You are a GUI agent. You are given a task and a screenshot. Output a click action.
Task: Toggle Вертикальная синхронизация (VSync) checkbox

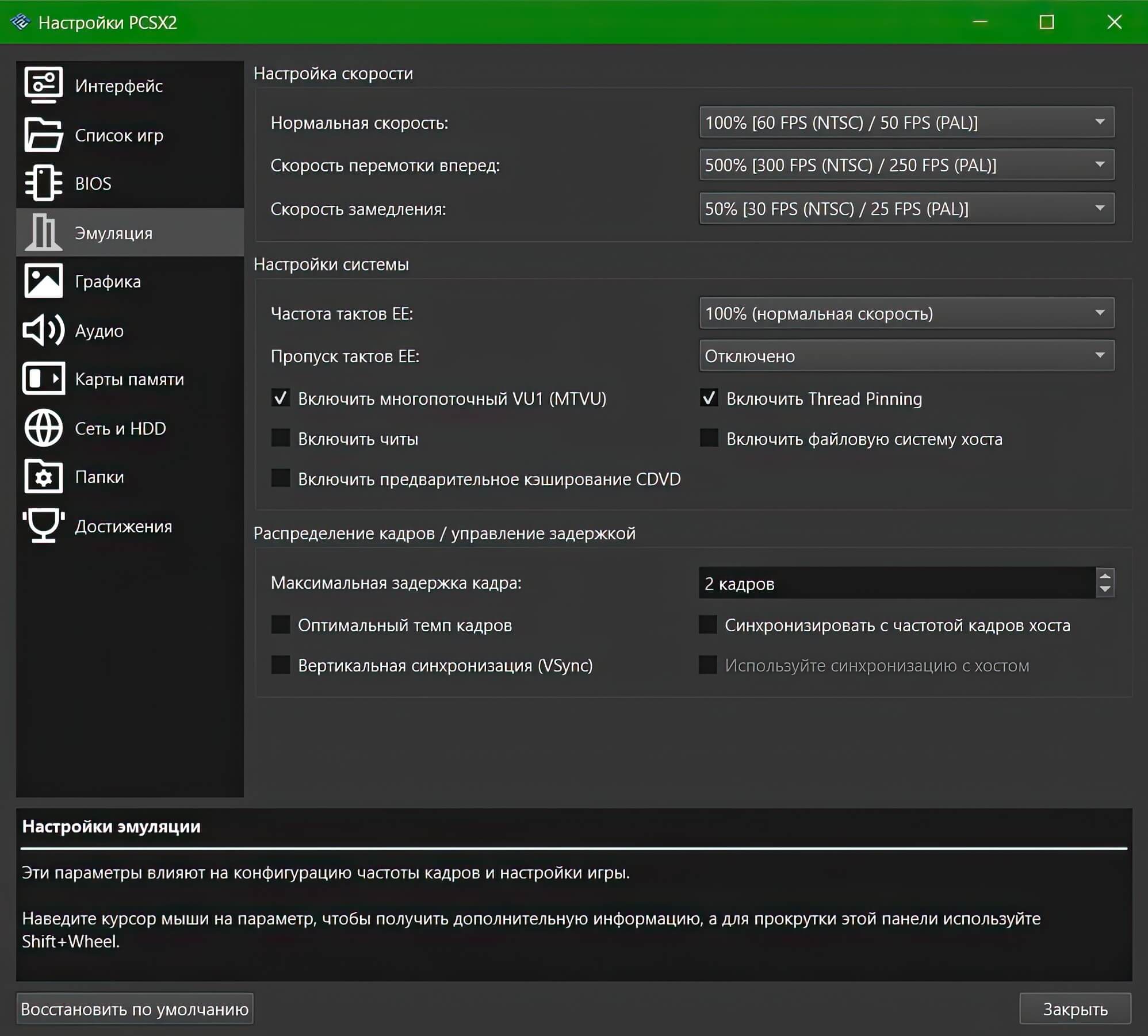coord(281,665)
